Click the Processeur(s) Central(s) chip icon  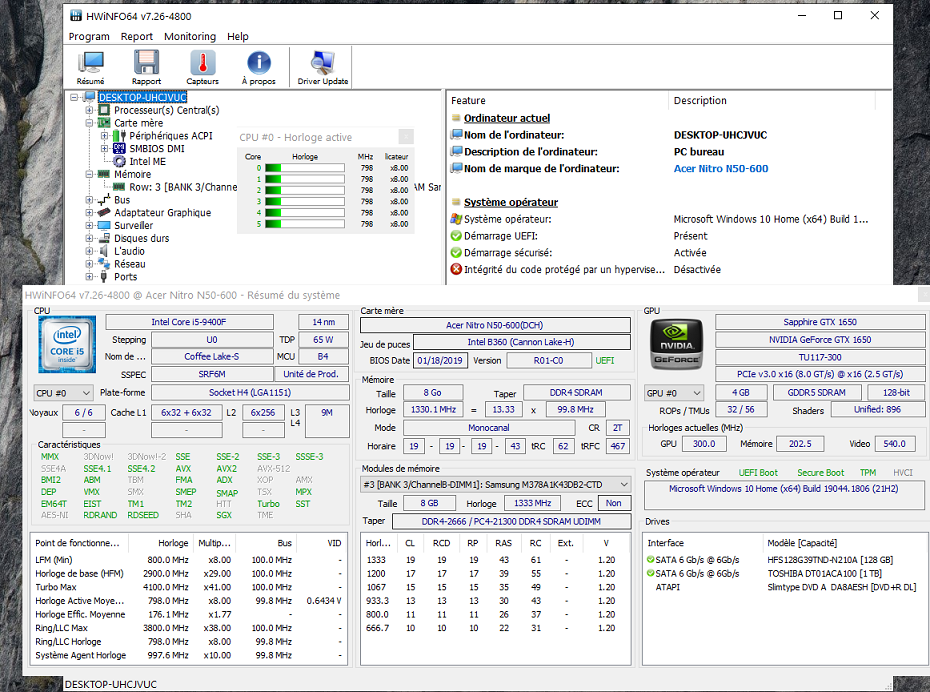pos(104,110)
